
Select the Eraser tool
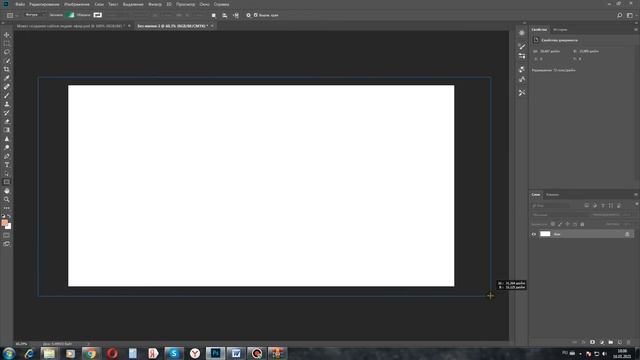click(7, 121)
